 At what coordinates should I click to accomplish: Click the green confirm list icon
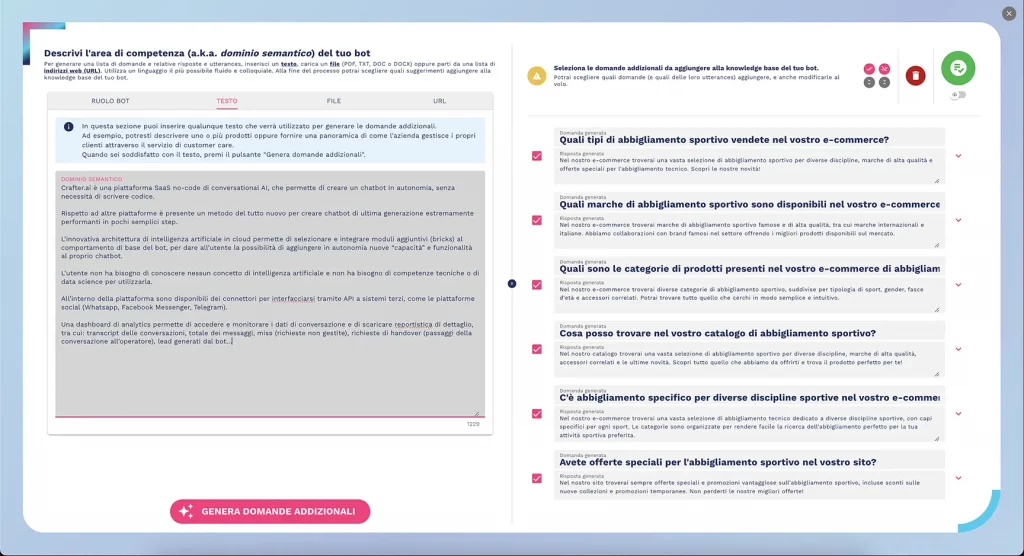958,68
